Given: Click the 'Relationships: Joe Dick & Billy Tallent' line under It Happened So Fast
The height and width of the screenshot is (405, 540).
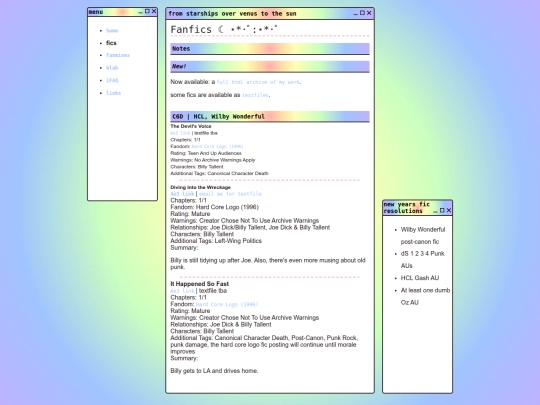Looking at the screenshot, I should [221, 324].
